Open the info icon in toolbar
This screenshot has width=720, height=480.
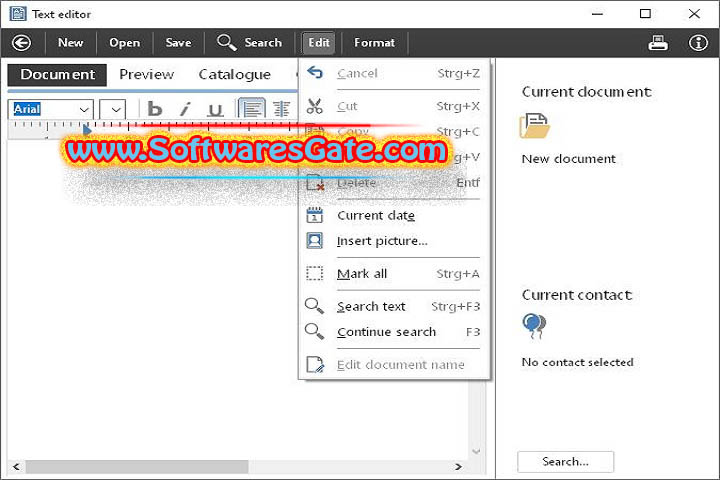(x=698, y=43)
